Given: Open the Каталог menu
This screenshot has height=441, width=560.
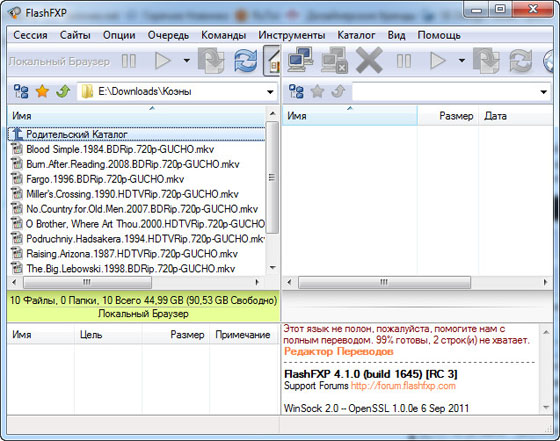Looking at the screenshot, I should pyautogui.click(x=356, y=35).
